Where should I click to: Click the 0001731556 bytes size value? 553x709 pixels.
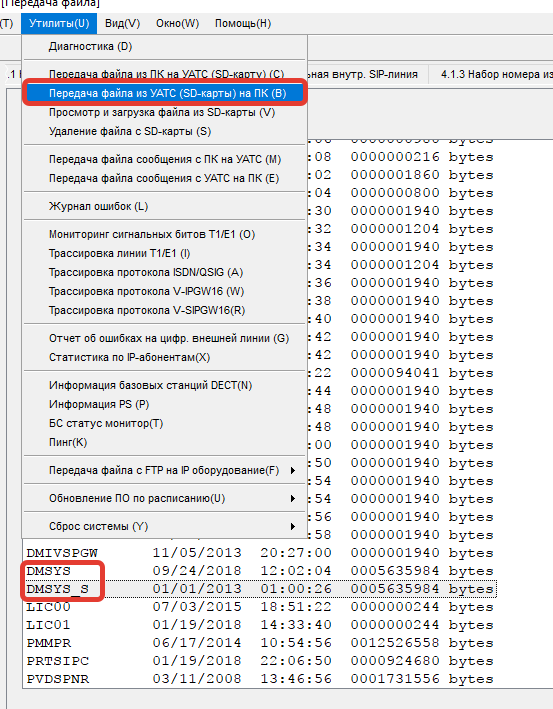[x=422, y=679]
